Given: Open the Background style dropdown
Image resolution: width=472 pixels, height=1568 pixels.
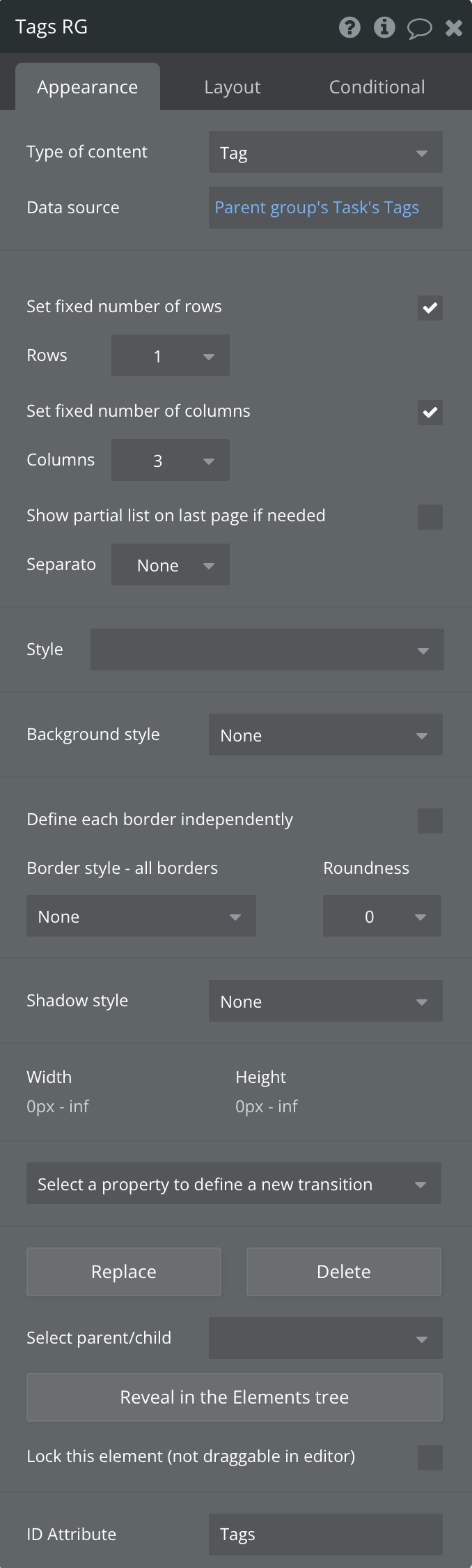Looking at the screenshot, I should pyautogui.click(x=326, y=735).
